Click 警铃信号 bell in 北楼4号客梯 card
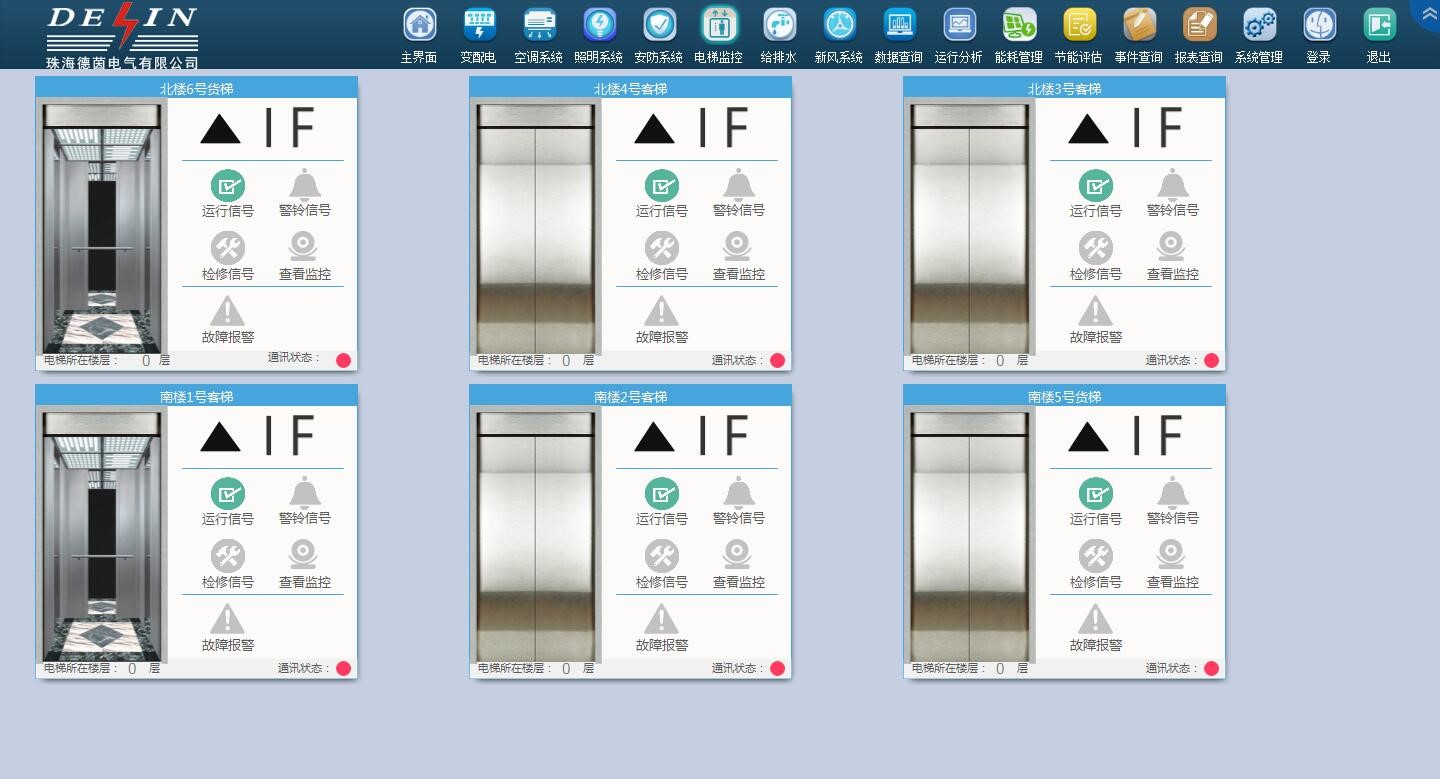 tap(739, 185)
